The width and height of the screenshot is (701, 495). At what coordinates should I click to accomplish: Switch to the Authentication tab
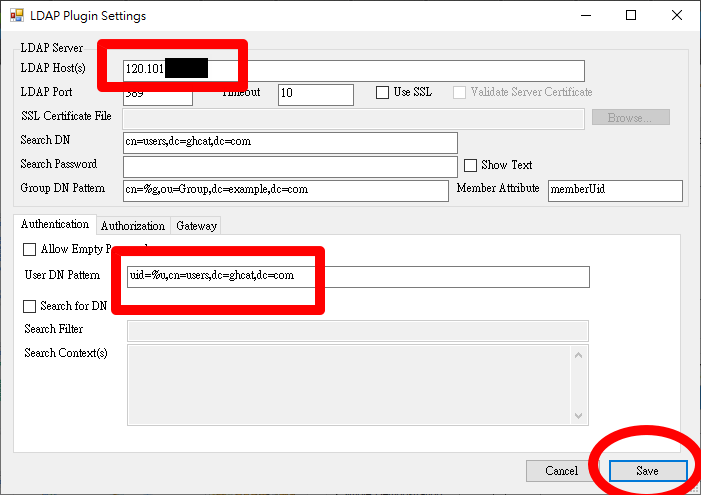click(55, 224)
